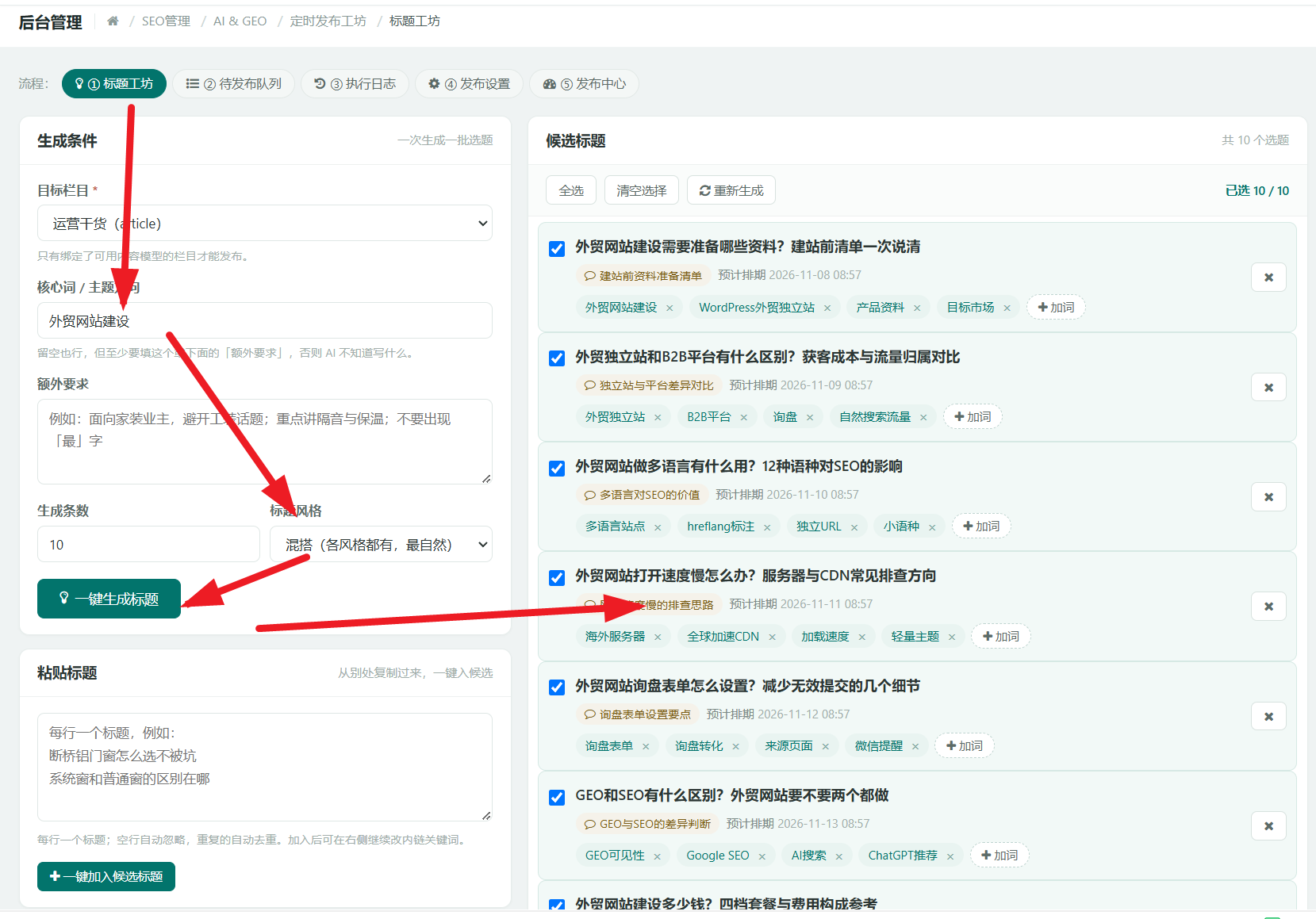Click 一键加入候选标题 button
1316x919 pixels.
(106, 876)
